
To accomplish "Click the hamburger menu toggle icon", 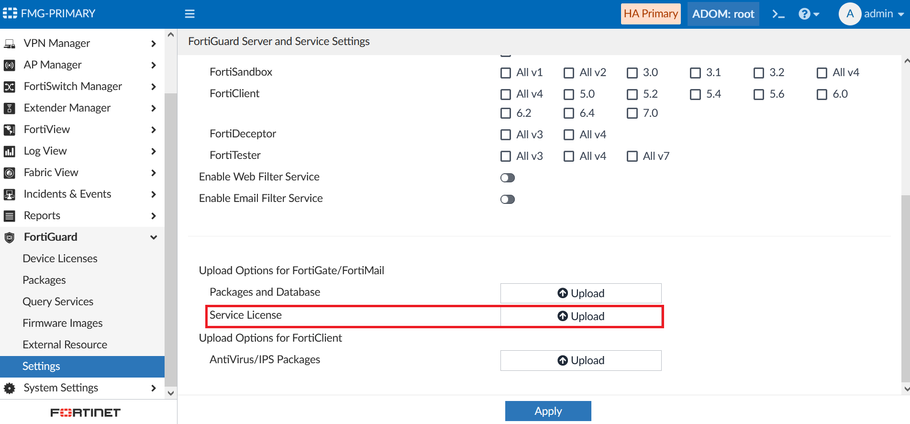I will pyautogui.click(x=190, y=14).
